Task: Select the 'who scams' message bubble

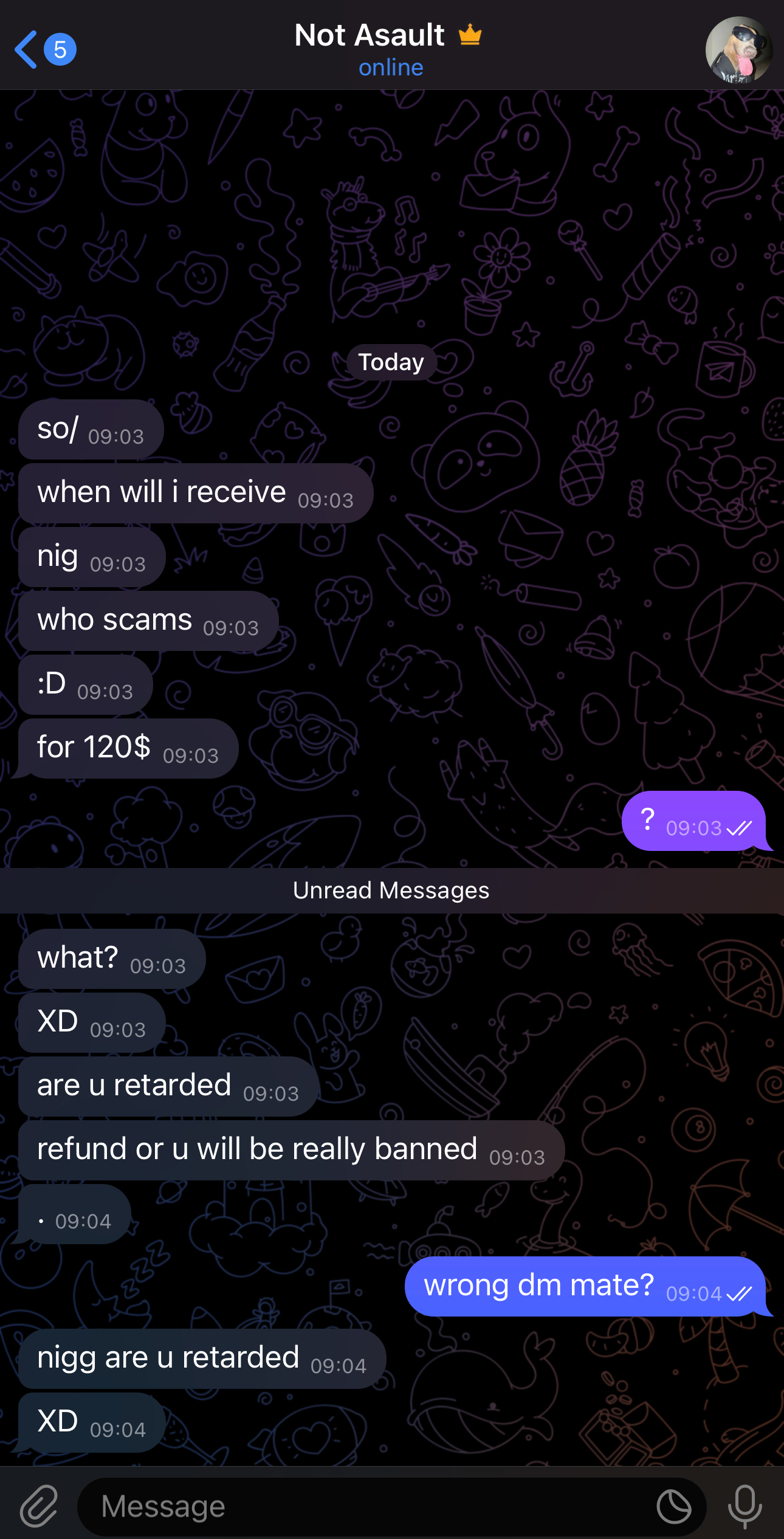Action: click(x=148, y=621)
